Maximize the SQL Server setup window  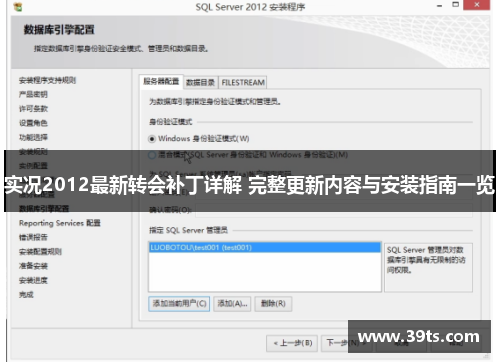point(455,5)
